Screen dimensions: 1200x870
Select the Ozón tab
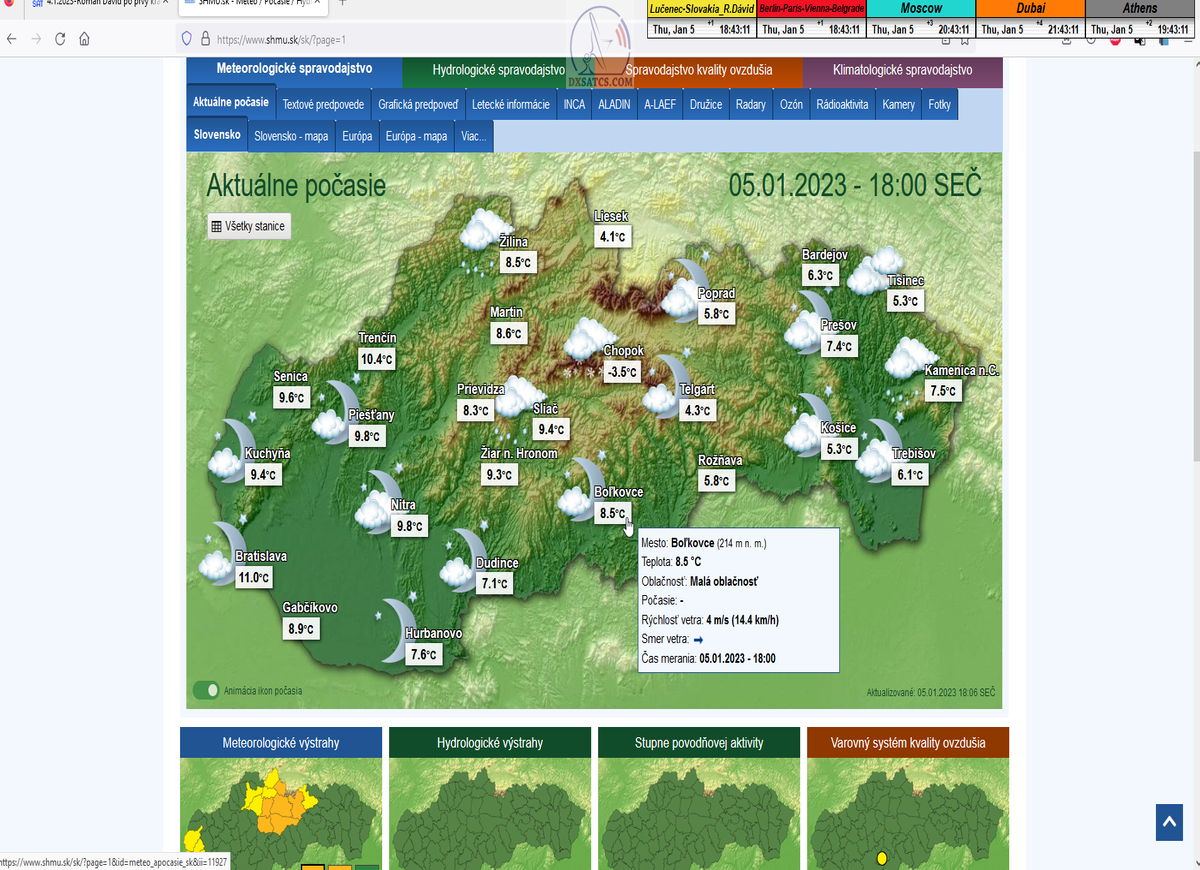point(791,104)
